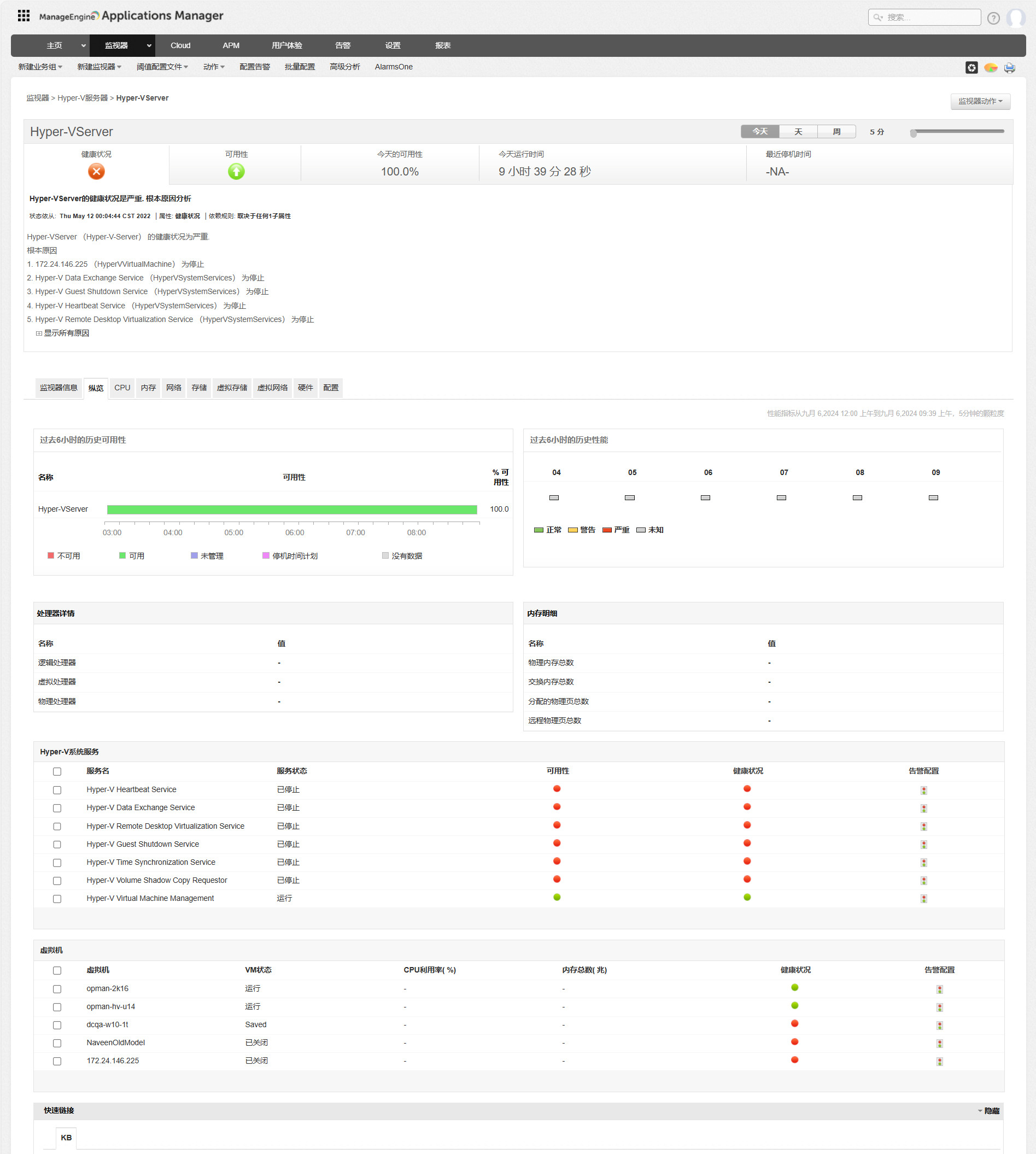Open the KB quick link tab

(x=66, y=1138)
